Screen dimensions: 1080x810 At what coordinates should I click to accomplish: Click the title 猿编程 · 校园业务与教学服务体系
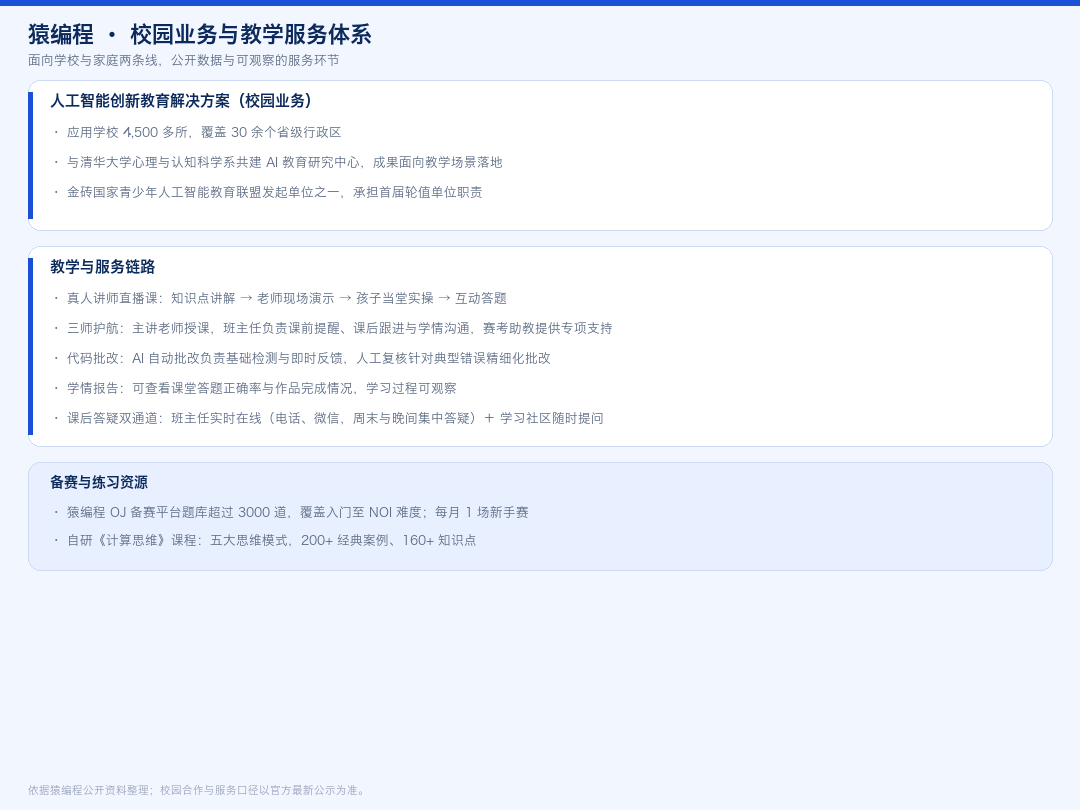200,34
